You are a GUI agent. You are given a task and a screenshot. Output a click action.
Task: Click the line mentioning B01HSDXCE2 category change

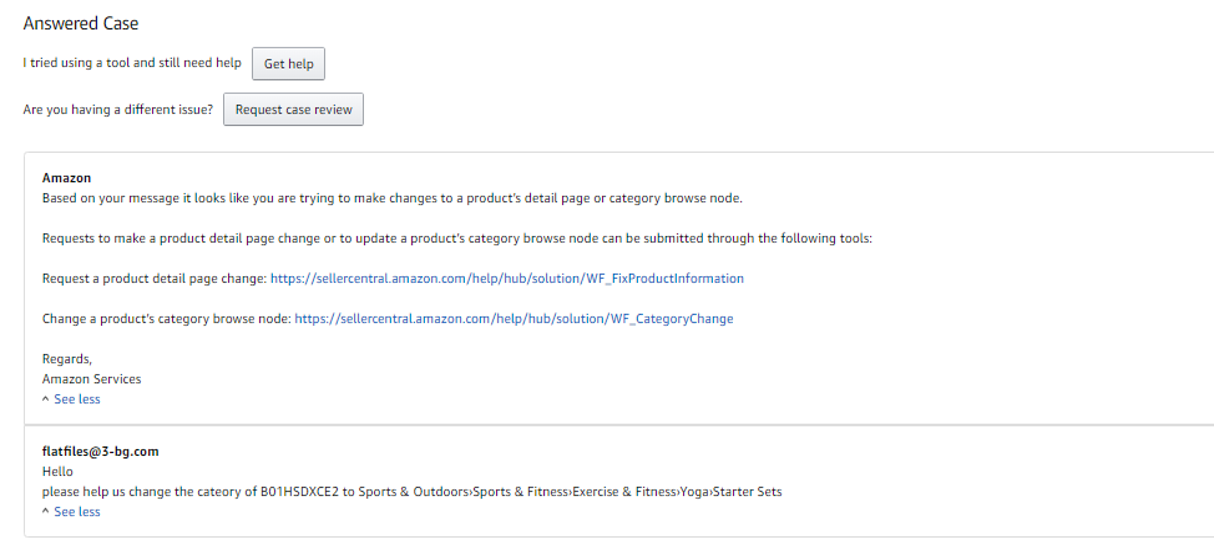pyautogui.click(x=412, y=492)
